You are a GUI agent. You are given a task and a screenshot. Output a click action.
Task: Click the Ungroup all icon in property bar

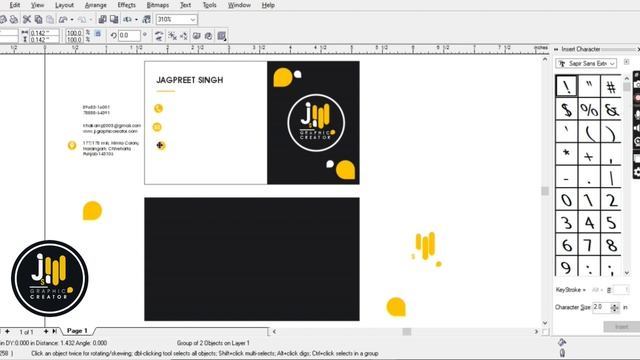pos(184,36)
